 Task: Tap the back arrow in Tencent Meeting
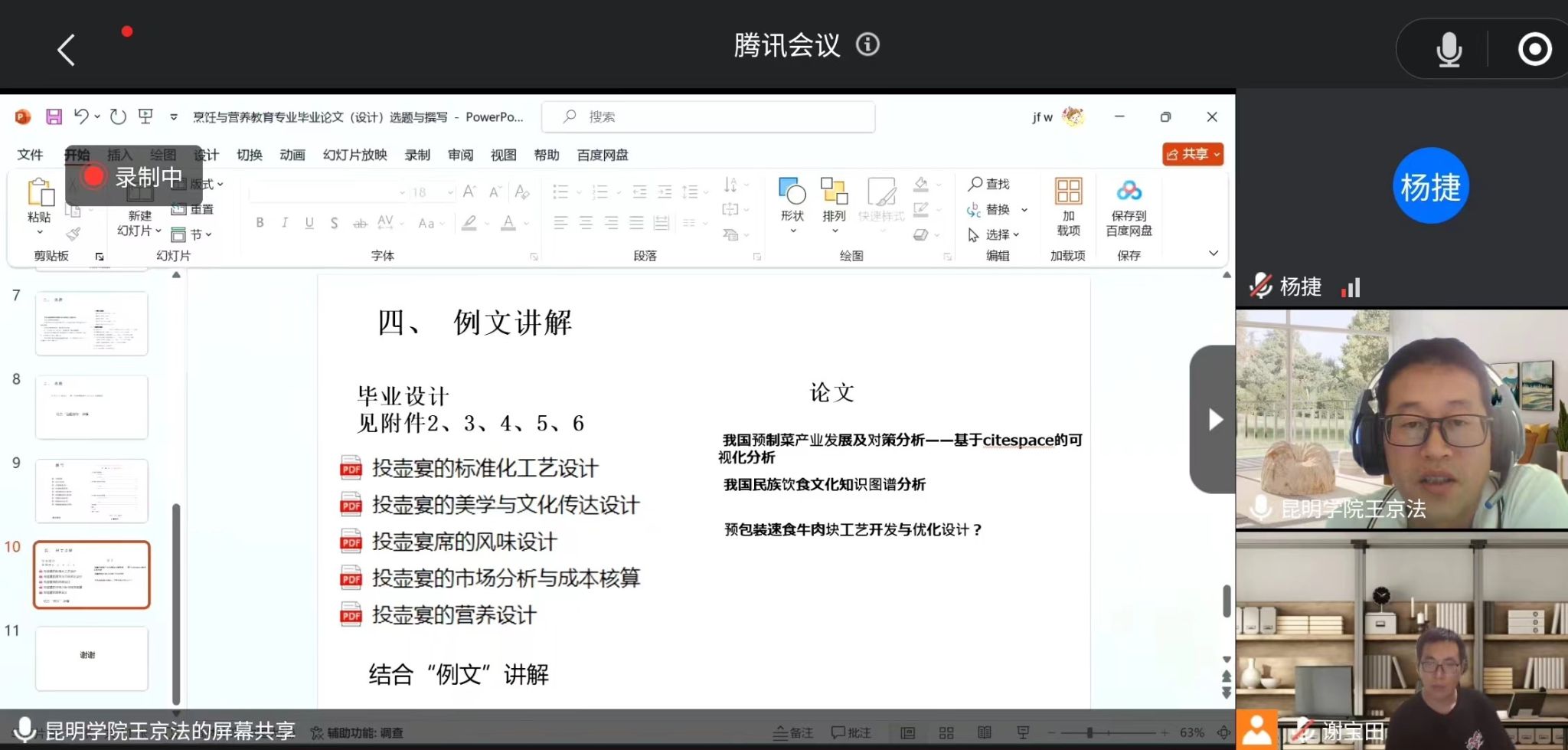67,51
